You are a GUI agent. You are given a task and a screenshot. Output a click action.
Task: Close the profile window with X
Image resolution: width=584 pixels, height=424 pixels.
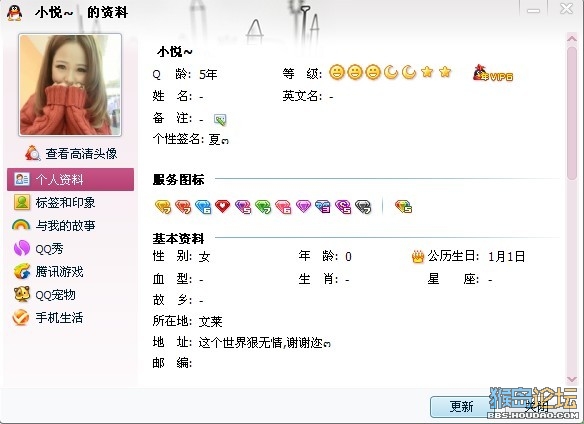(566, 9)
